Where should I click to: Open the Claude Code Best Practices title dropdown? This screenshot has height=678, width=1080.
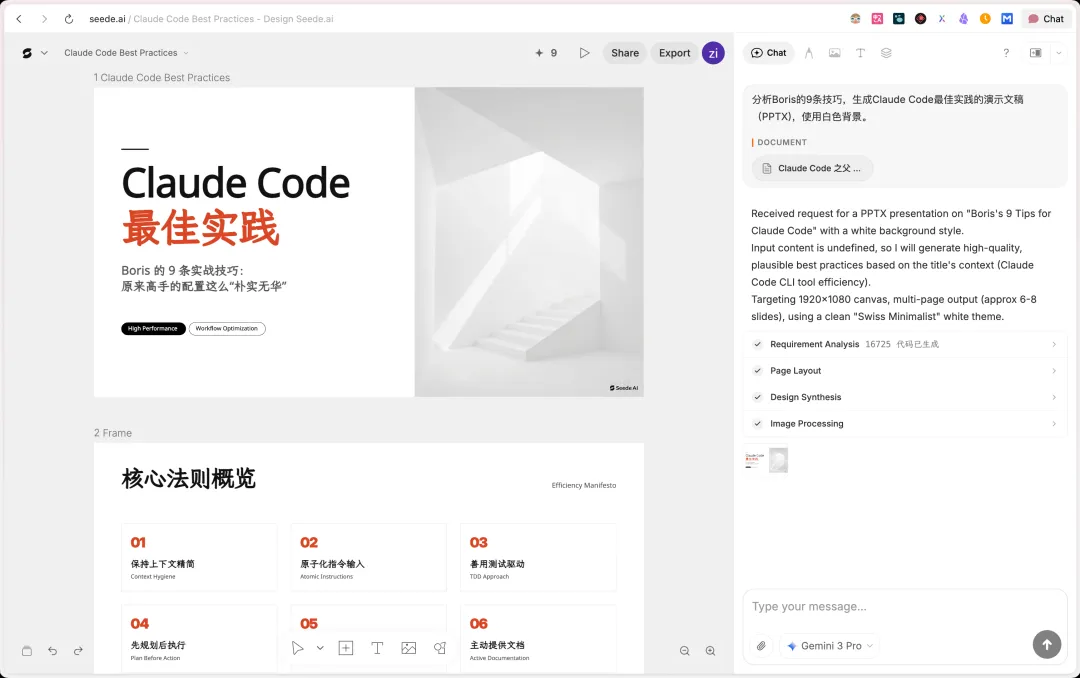(x=126, y=53)
